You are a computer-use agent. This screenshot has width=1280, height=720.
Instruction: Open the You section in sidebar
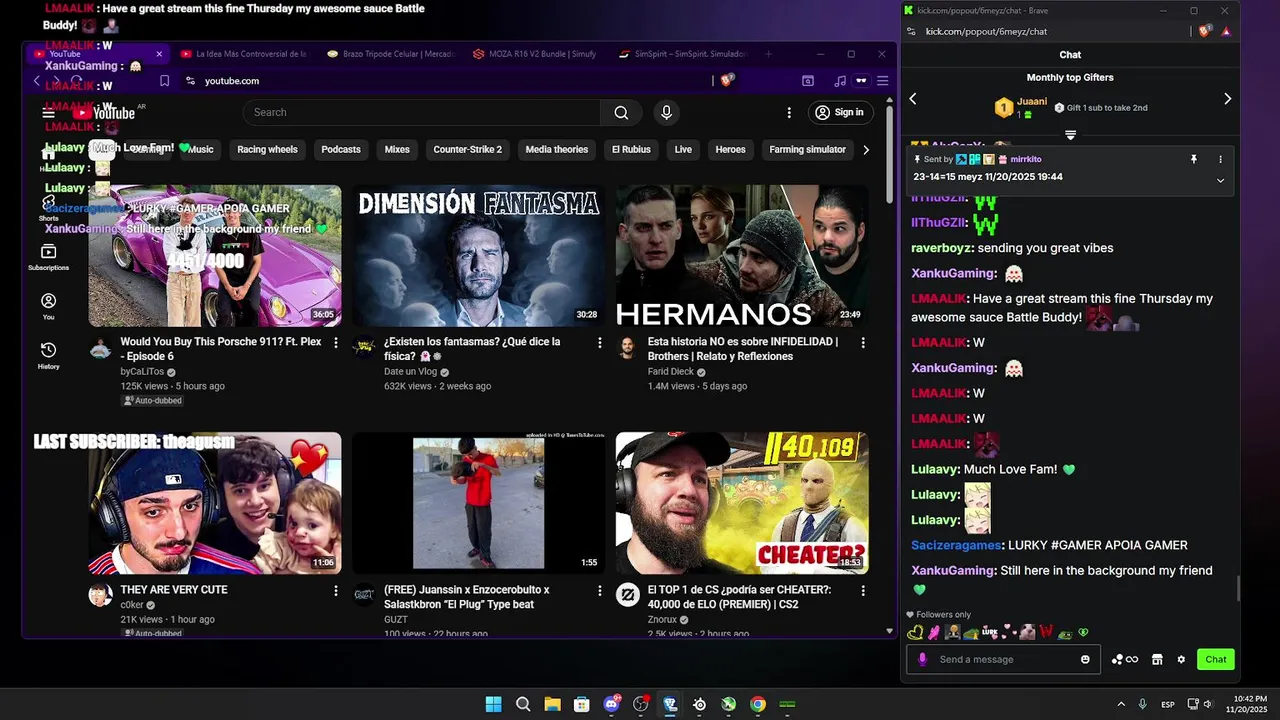coord(48,306)
